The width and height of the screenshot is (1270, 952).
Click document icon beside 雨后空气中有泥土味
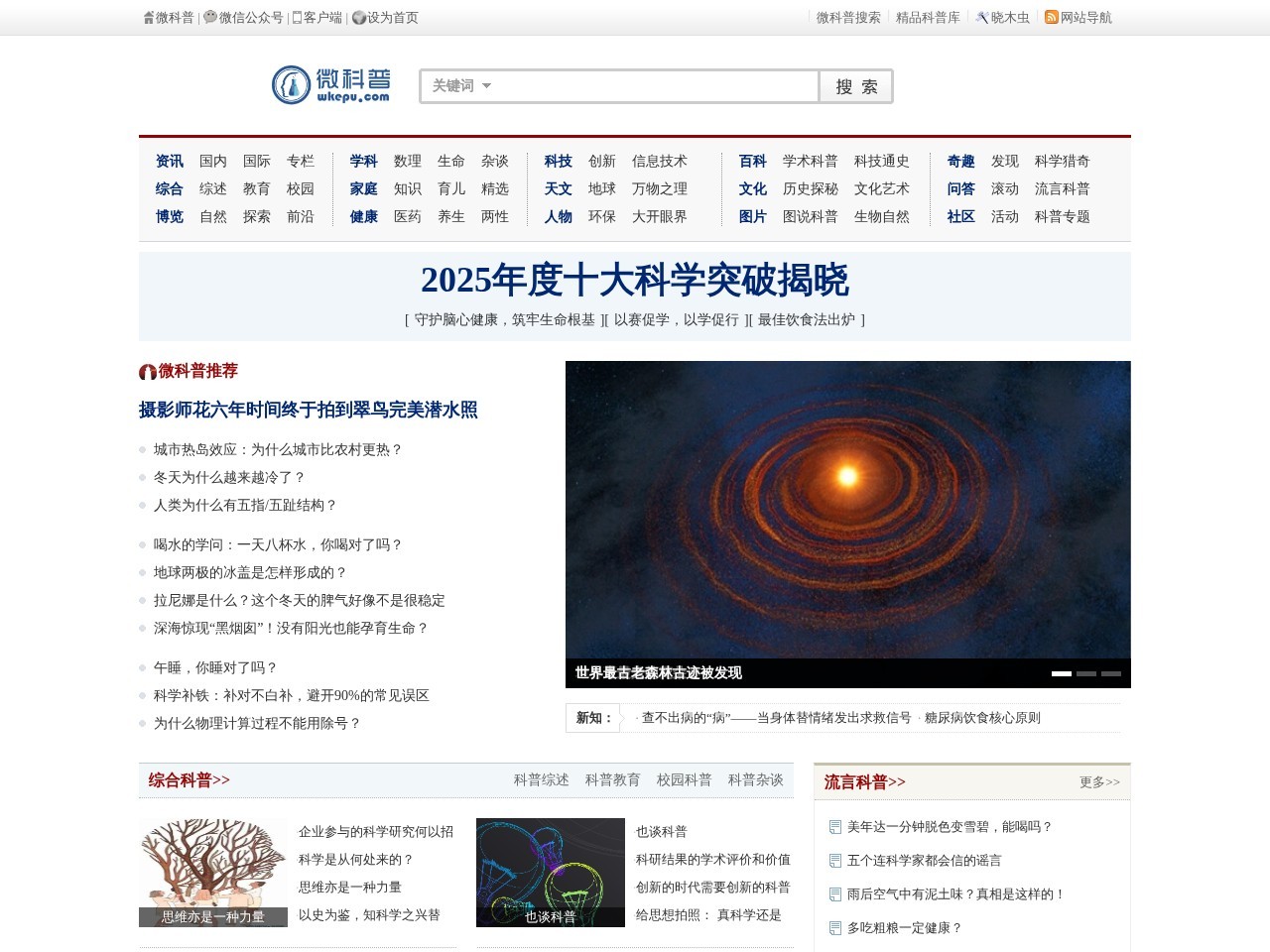tap(835, 894)
